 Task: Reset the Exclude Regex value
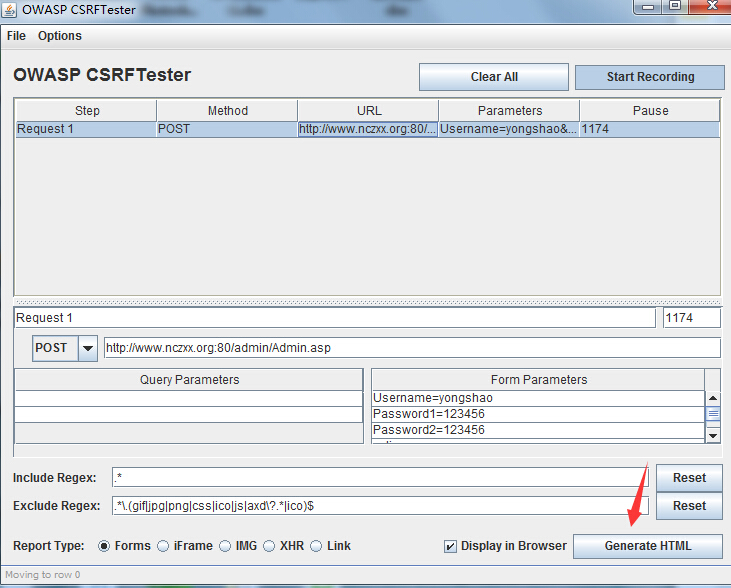tap(689, 506)
